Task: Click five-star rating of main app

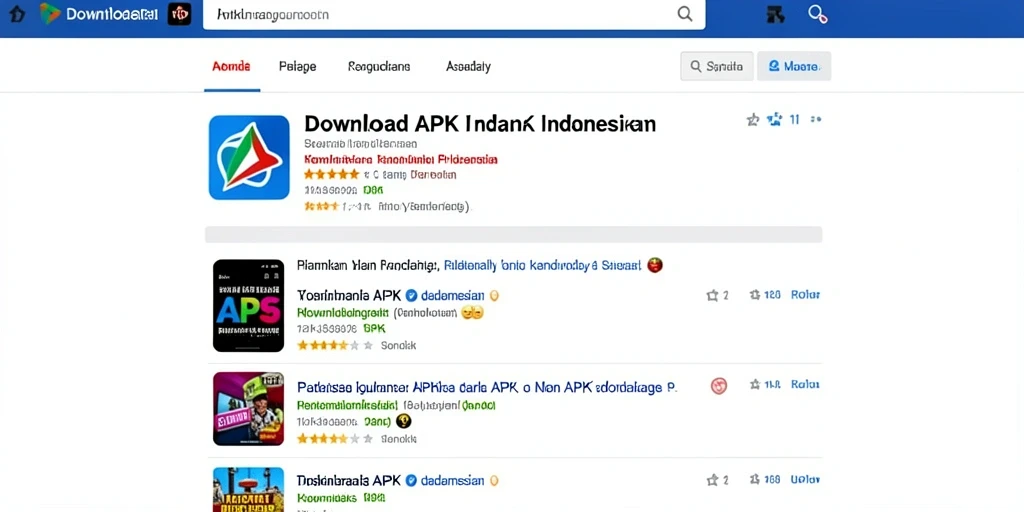Action: [332, 174]
